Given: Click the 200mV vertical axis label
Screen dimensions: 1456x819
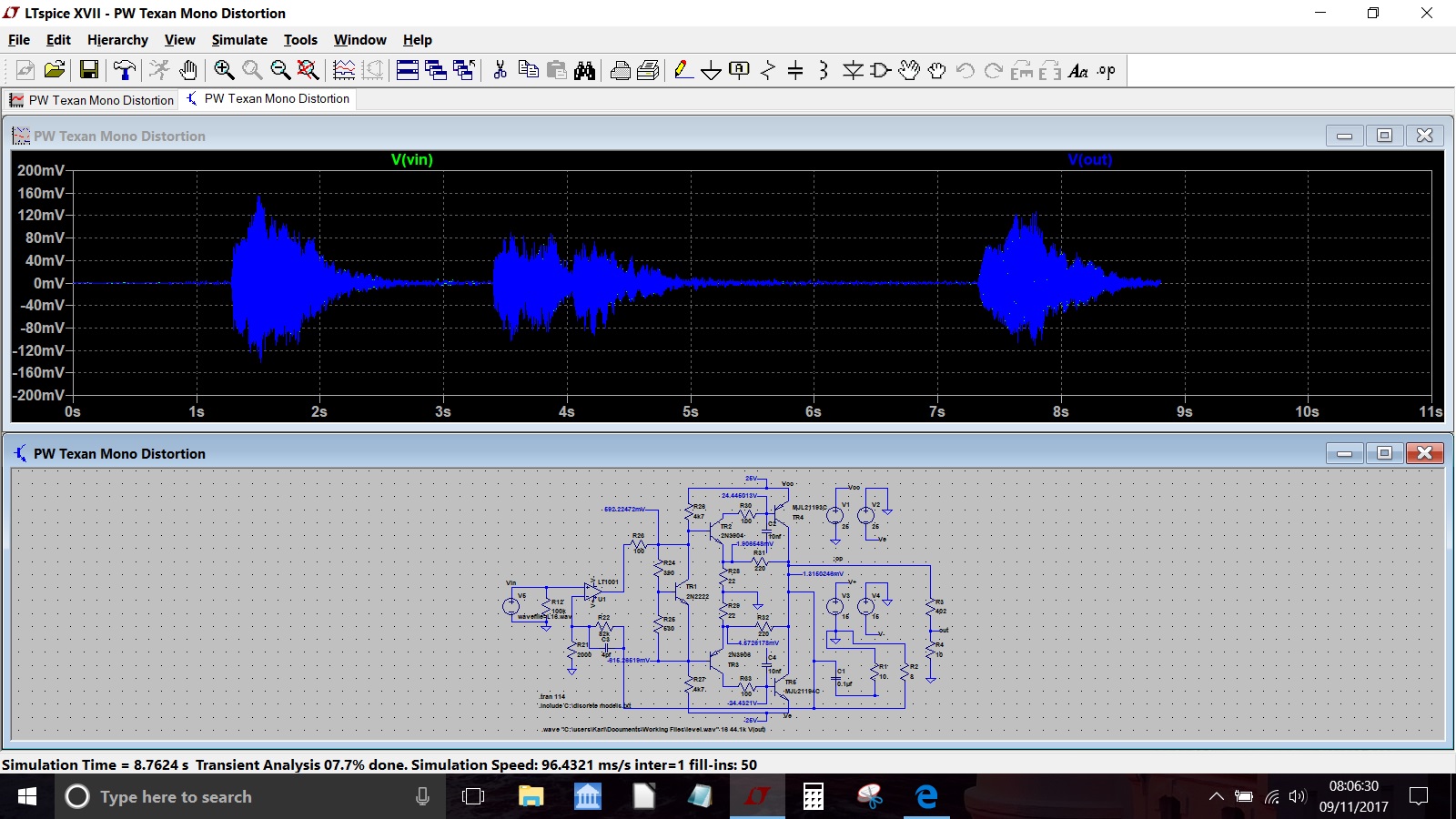Looking at the screenshot, I should [41, 170].
